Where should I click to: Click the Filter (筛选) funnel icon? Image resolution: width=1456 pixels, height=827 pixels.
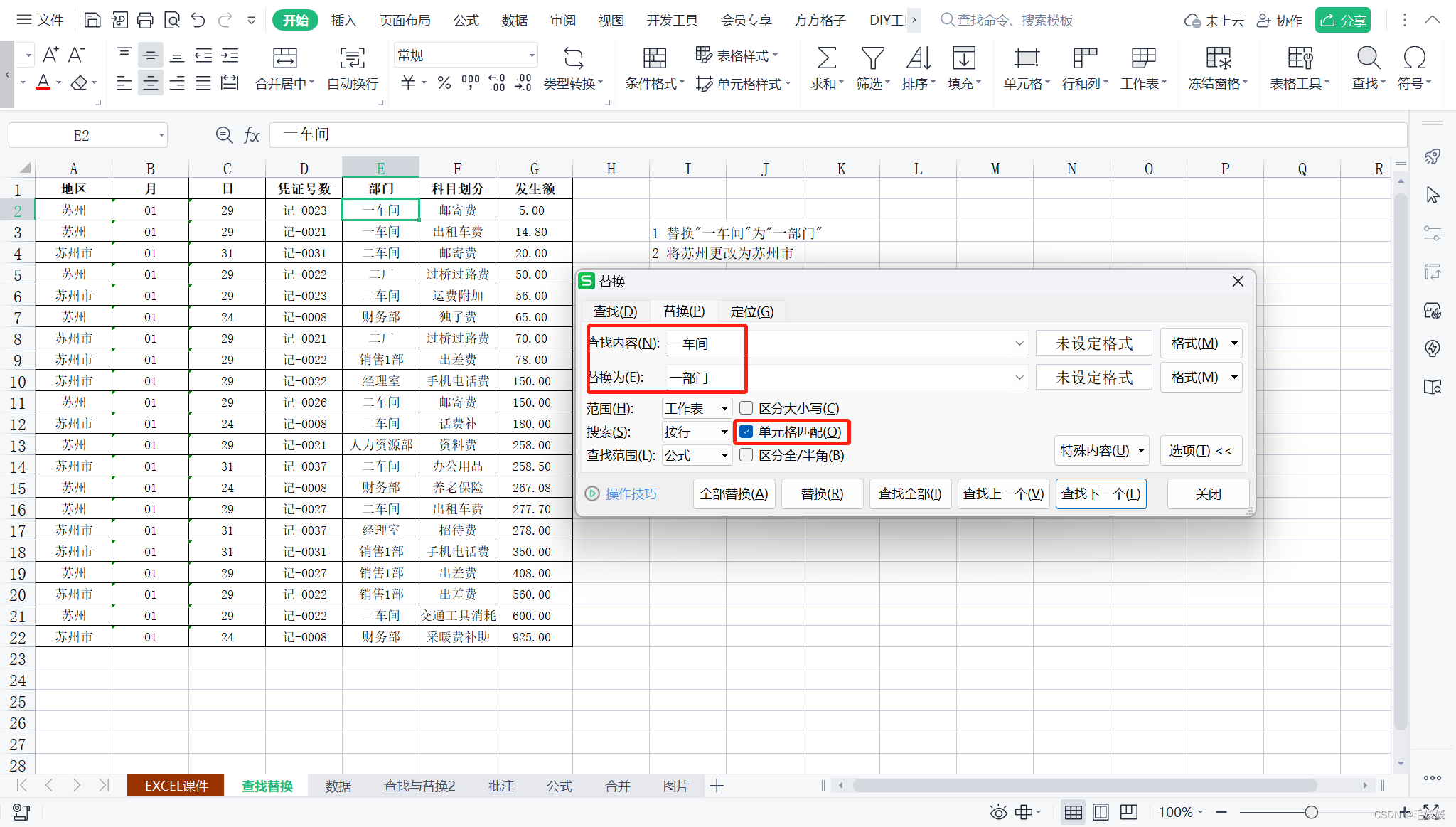pos(872,58)
